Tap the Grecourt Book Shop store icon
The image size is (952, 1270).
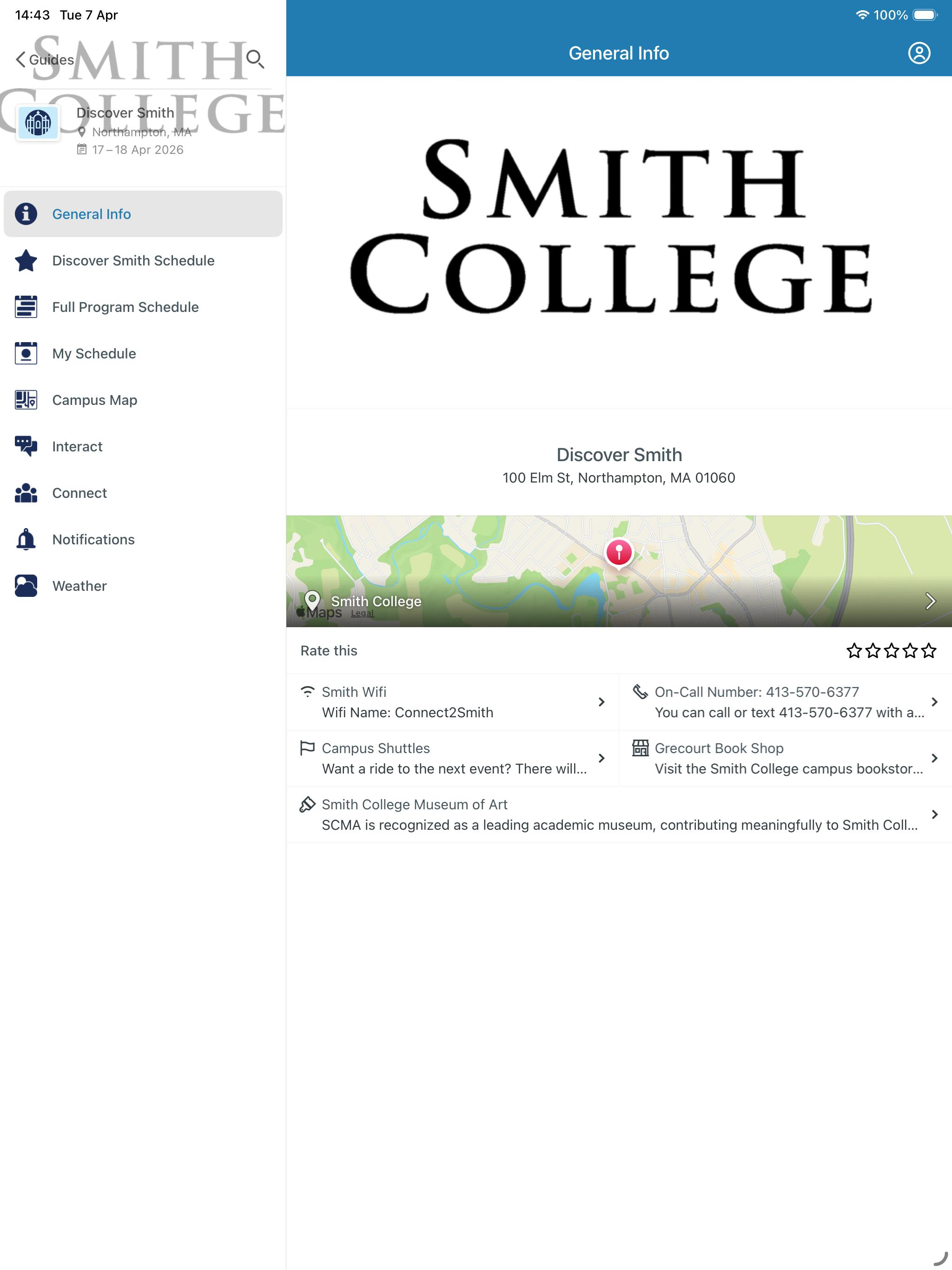(x=640, y=747)
